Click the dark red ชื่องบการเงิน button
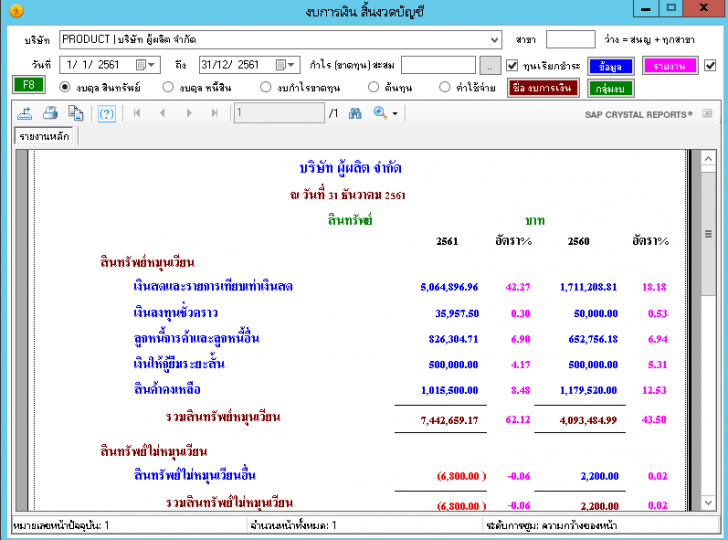Viewport: 728px width, 540px height. [543, 88]
